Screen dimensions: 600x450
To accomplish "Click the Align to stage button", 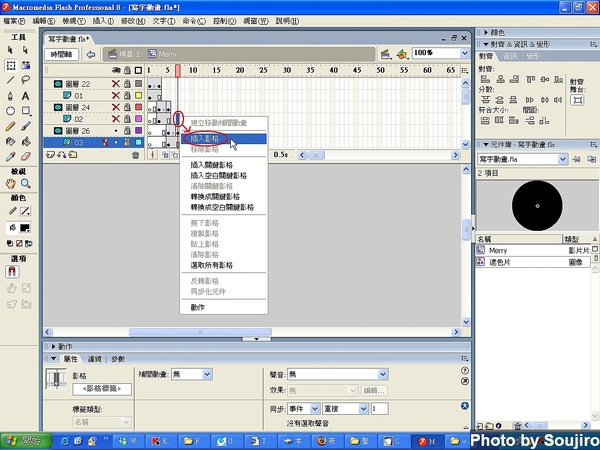I will (577, 100).
